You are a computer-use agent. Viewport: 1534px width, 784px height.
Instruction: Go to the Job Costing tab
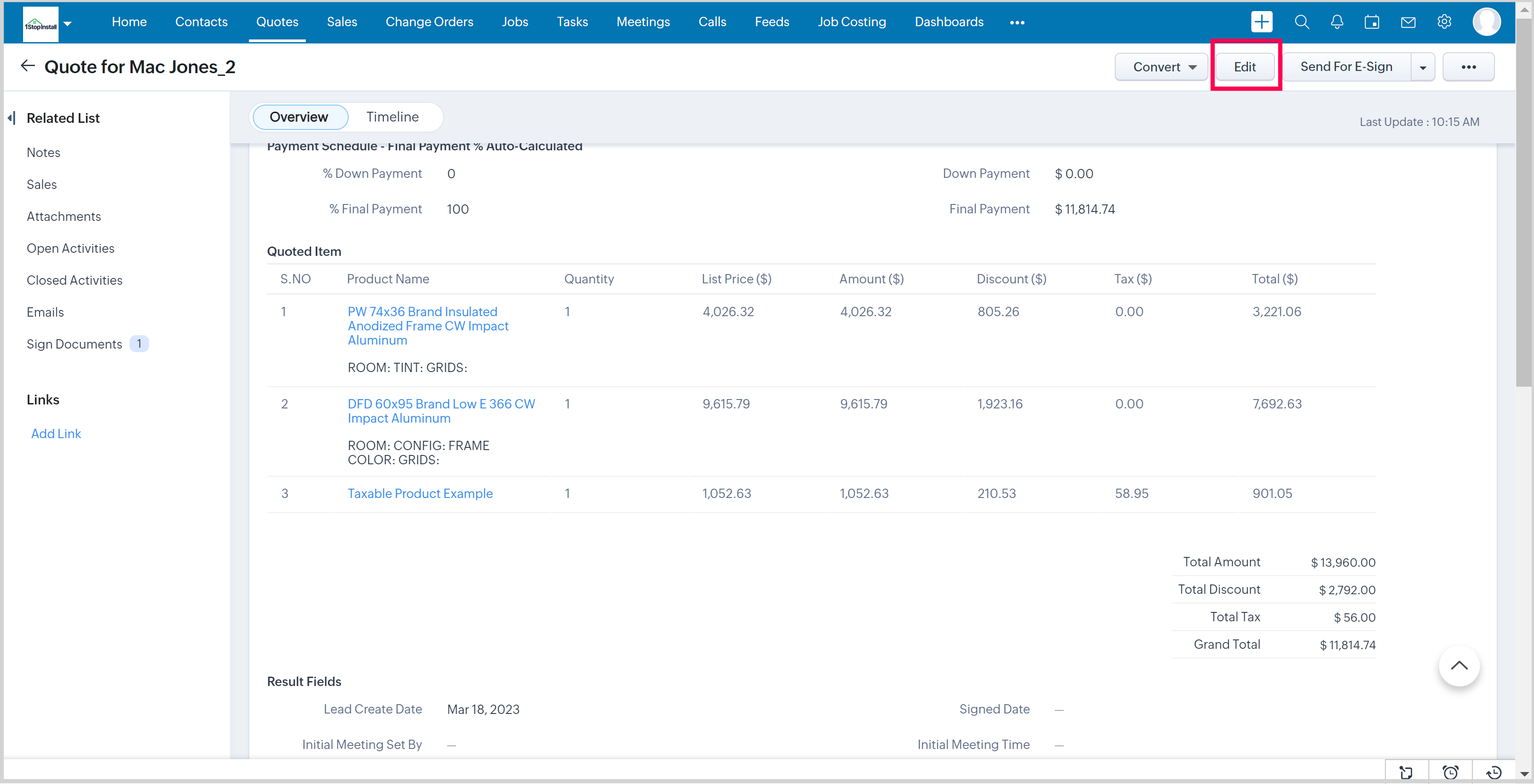[851, 22]
